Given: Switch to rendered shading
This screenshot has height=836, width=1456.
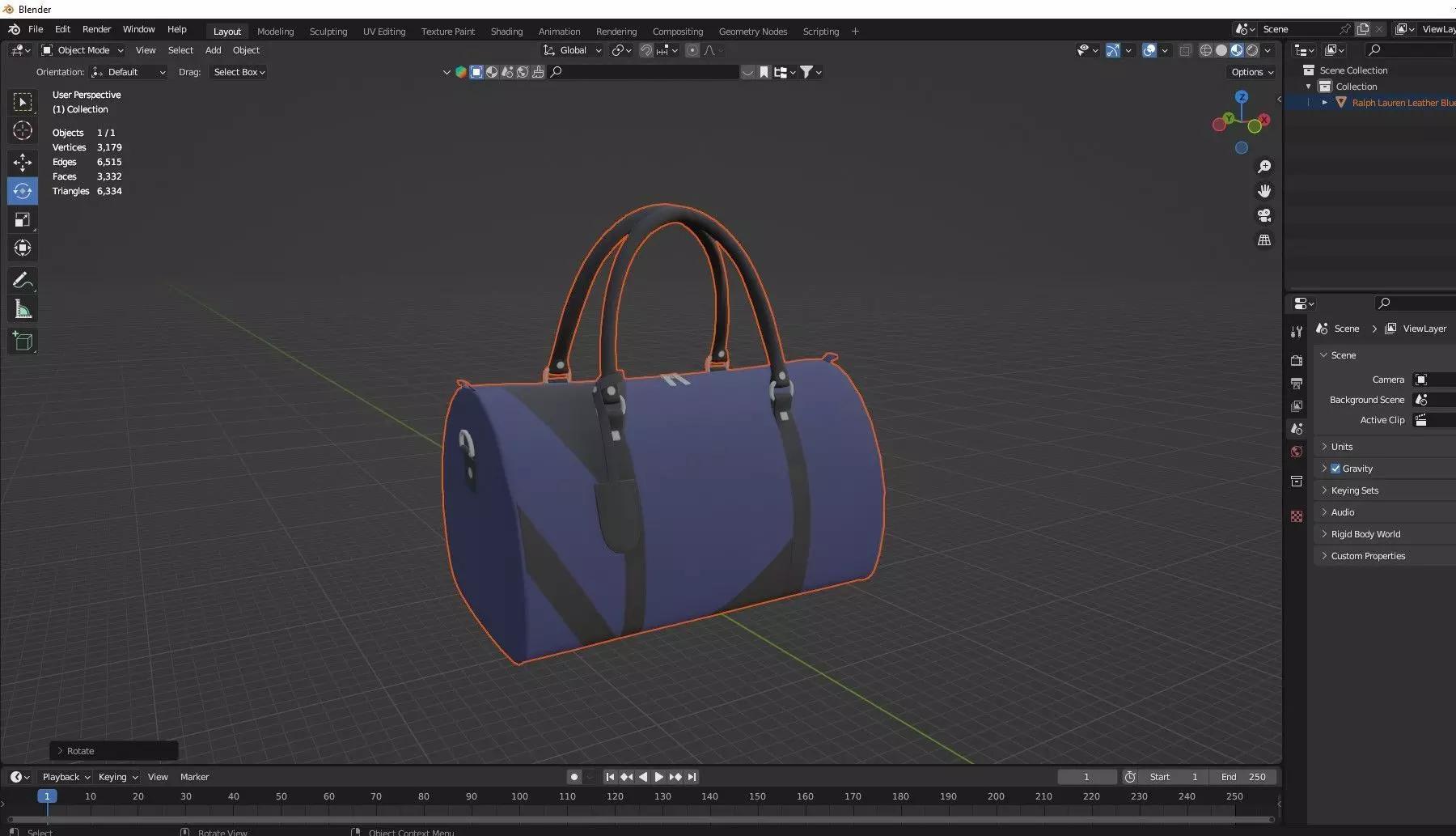Looking at the screenshot, I should (x=1252, y=50).
